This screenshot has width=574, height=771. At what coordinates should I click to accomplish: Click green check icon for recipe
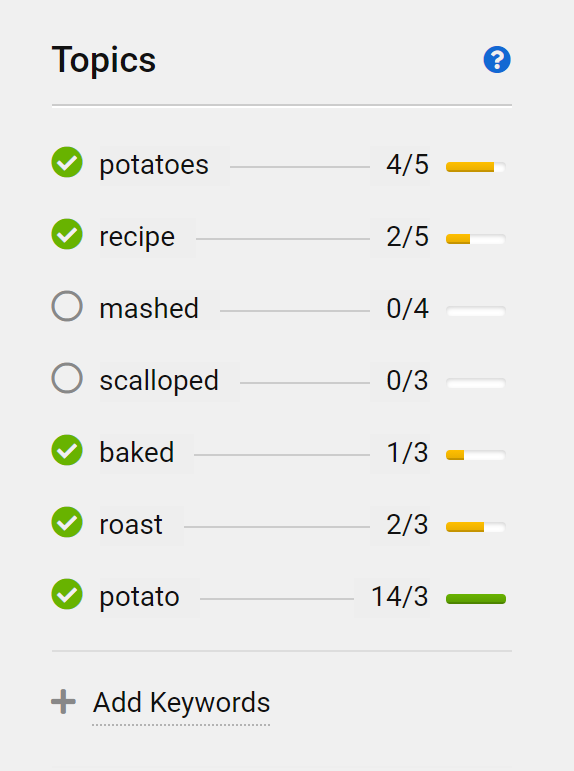click(x=67, y=234)
